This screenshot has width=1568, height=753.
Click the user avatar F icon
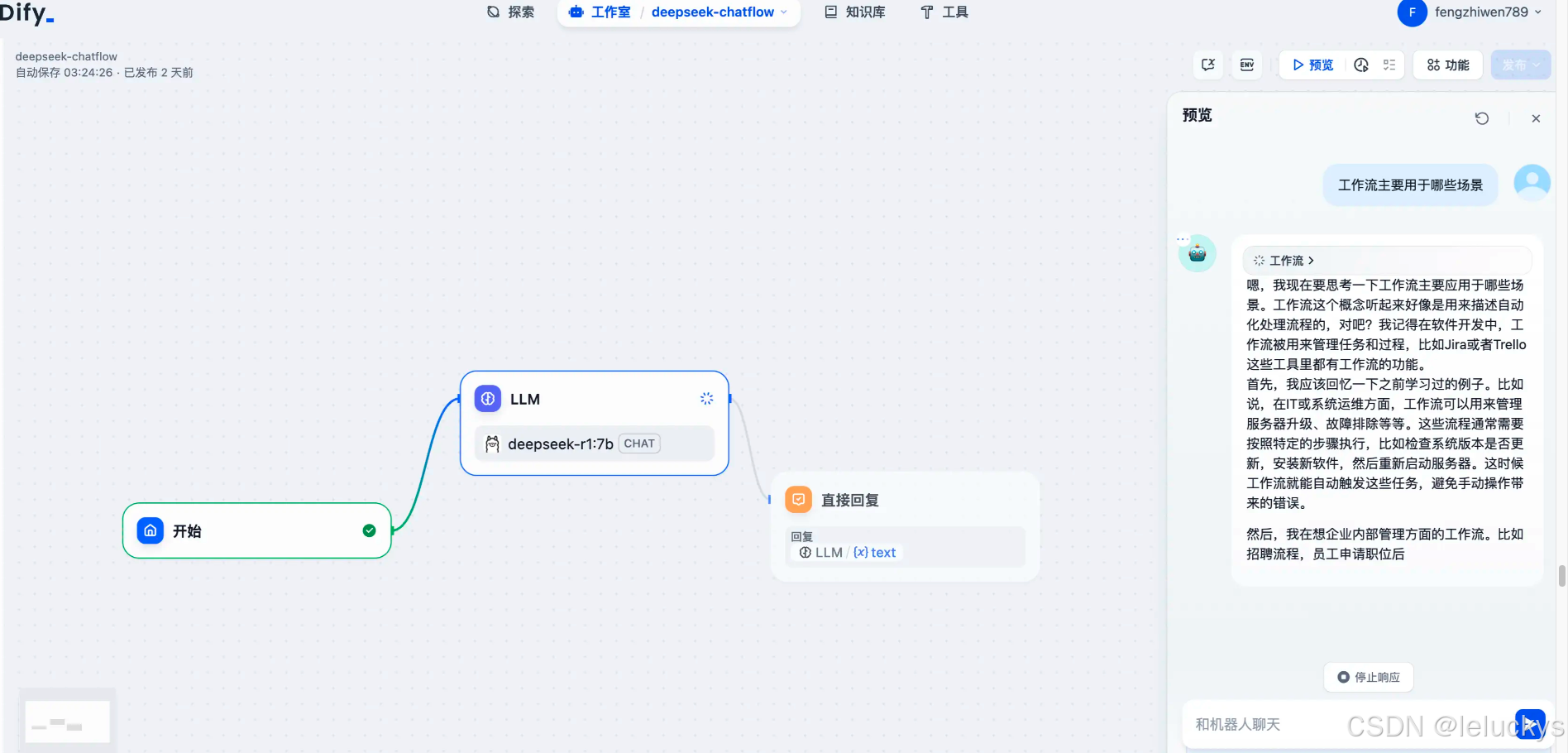click(x=1412, y=12)
